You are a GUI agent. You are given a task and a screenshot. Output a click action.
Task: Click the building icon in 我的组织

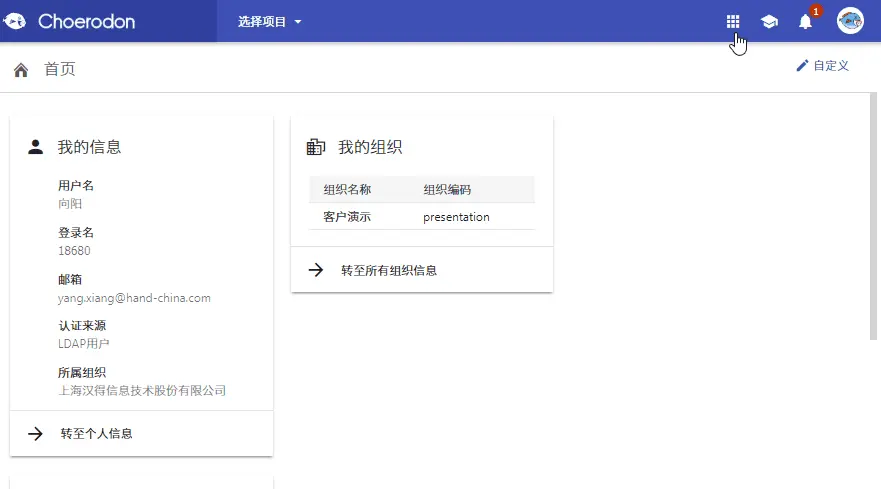(x=316, y=147)
